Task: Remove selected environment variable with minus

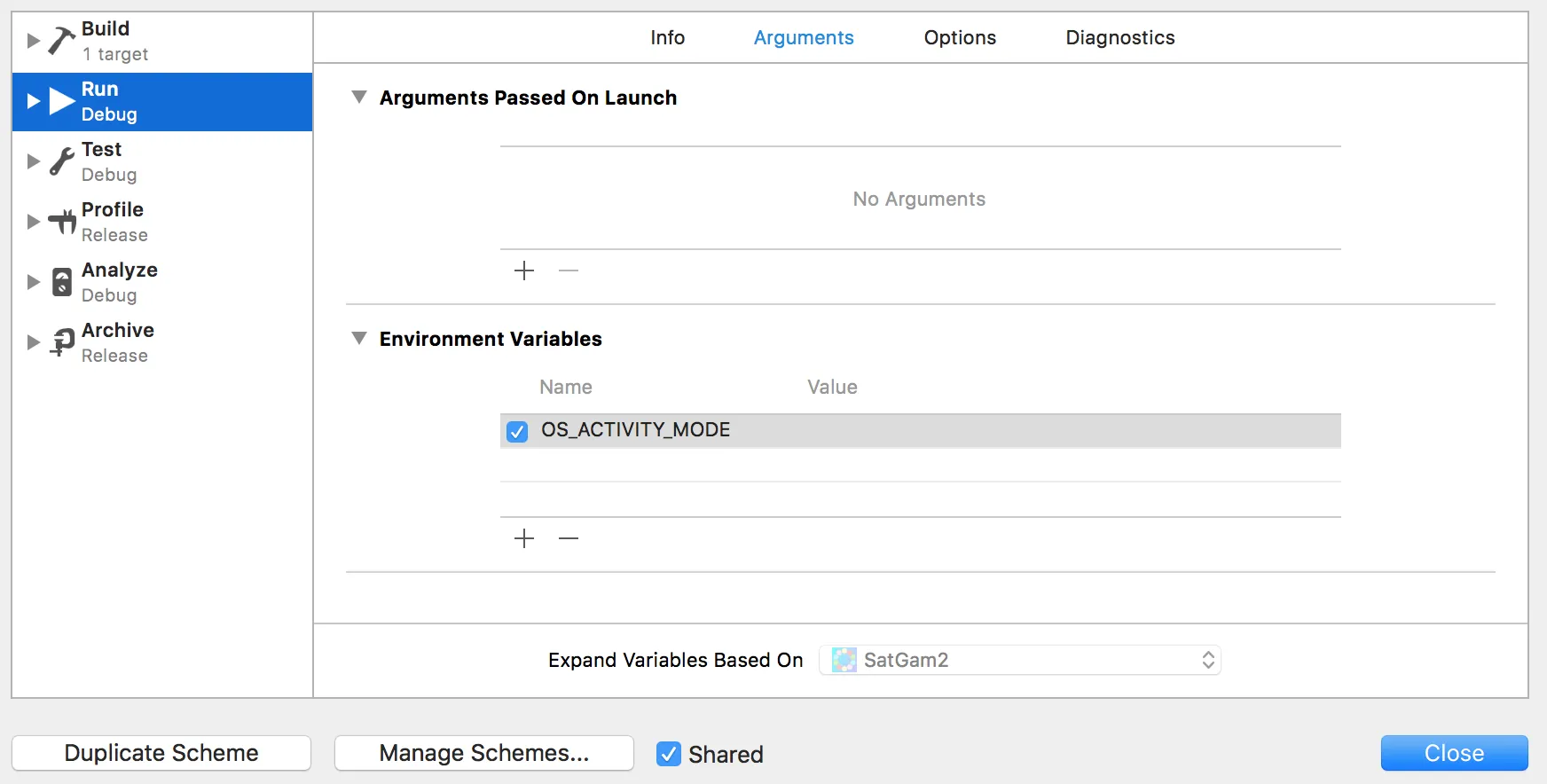Action: click(569, 538)
